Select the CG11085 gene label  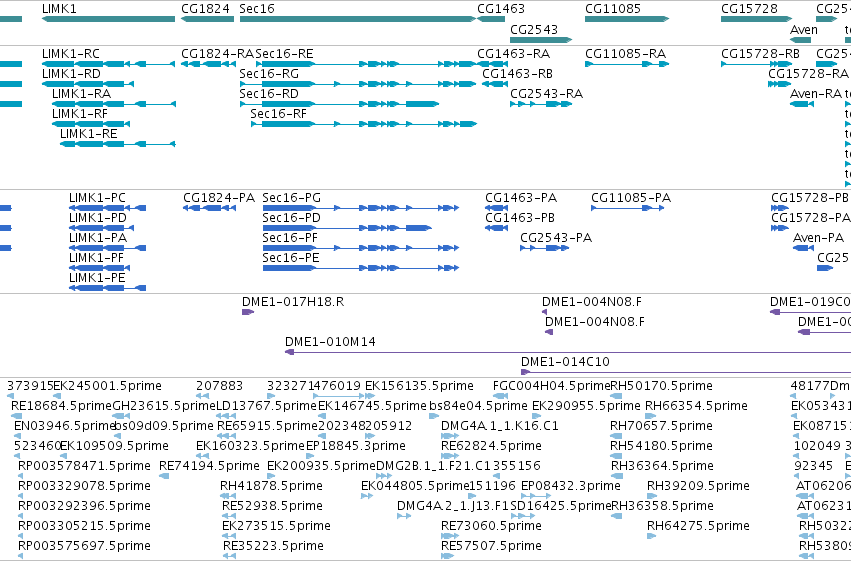coord(613,9)
